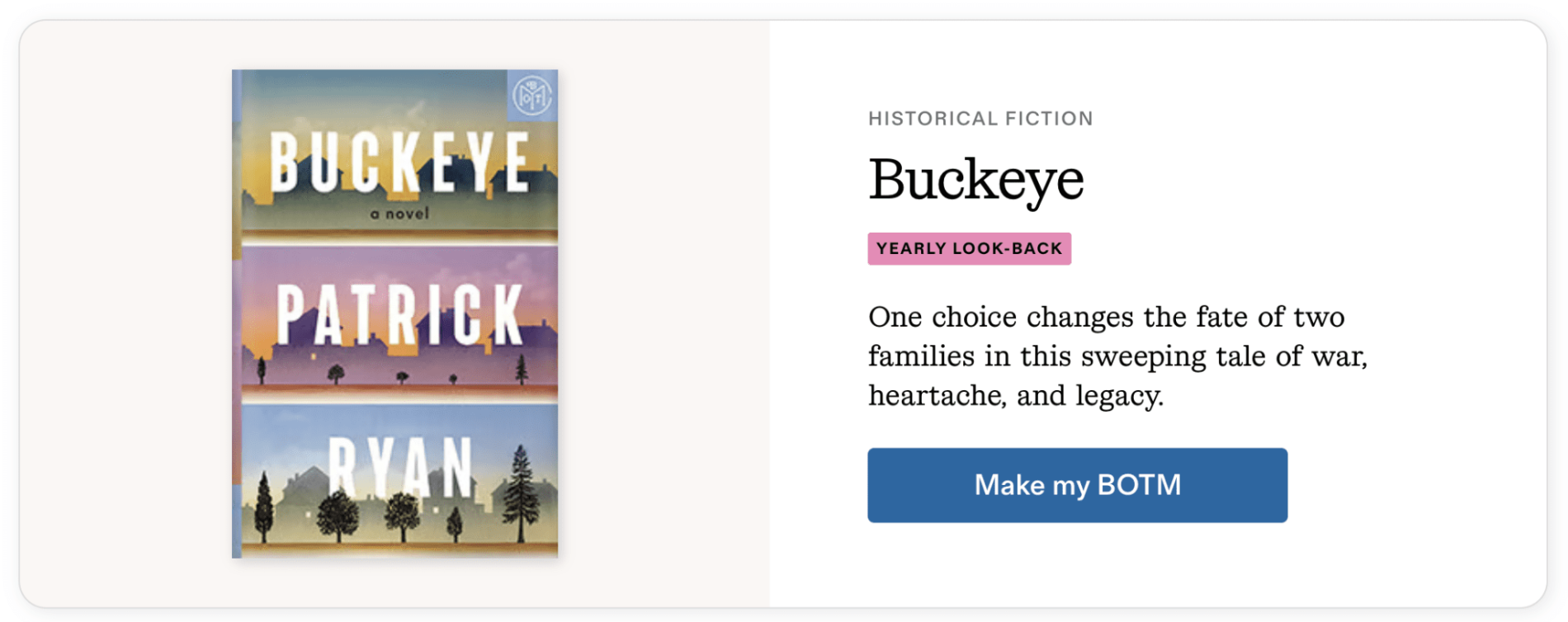
Task: Click the RYAN lettering on cover
Action: tap(399, 467)
